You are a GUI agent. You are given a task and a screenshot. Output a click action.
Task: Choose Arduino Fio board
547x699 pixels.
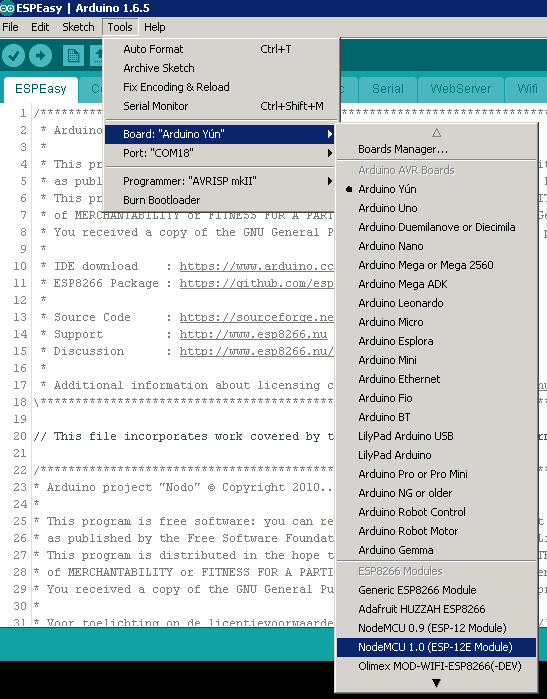(436, 398)
